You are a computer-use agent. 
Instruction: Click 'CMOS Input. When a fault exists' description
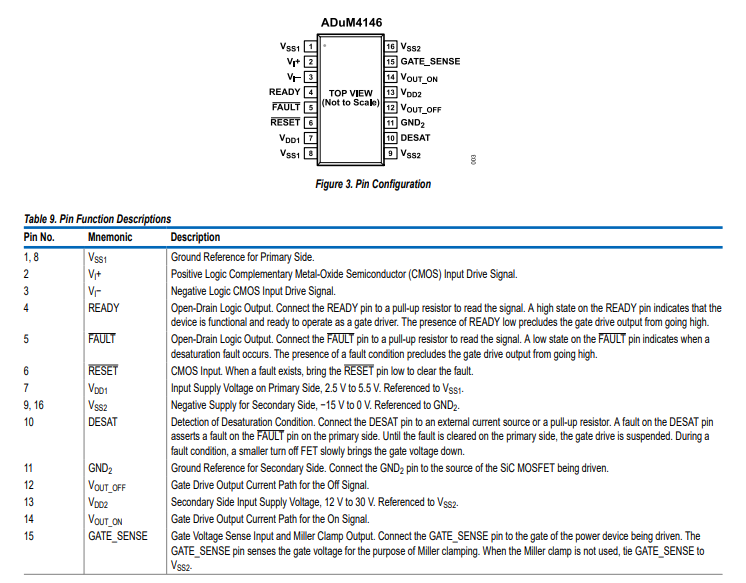tap(322, 371)
